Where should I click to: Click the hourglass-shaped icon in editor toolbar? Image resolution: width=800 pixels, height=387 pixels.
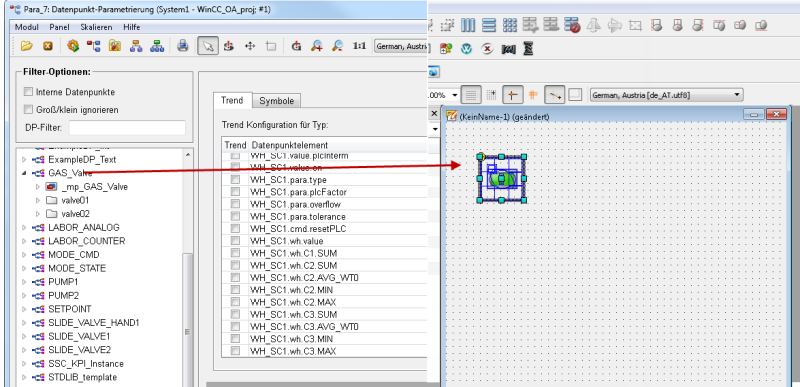pyautogui.click(x=529, y=49)
